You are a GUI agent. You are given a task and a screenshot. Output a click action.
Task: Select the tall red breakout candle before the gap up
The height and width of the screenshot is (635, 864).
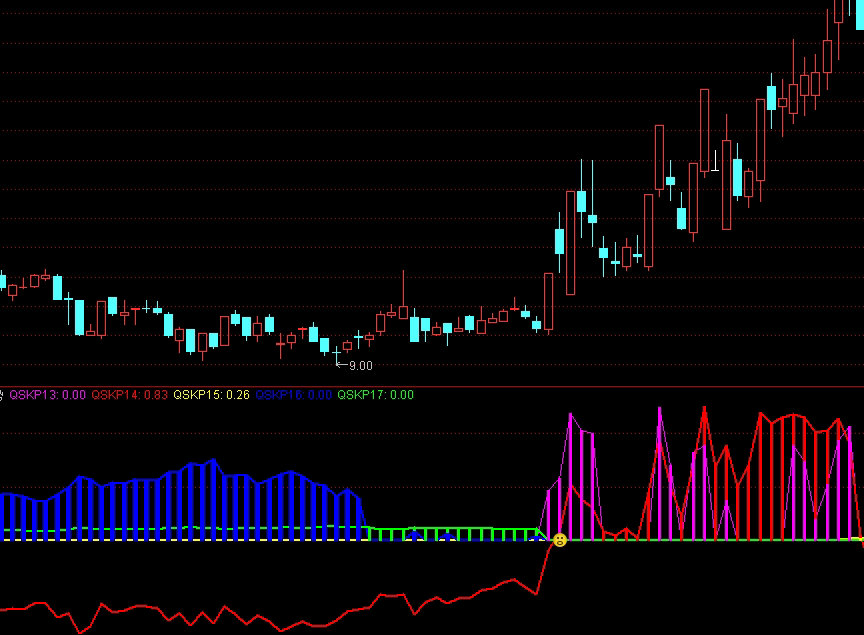[548, 302]
